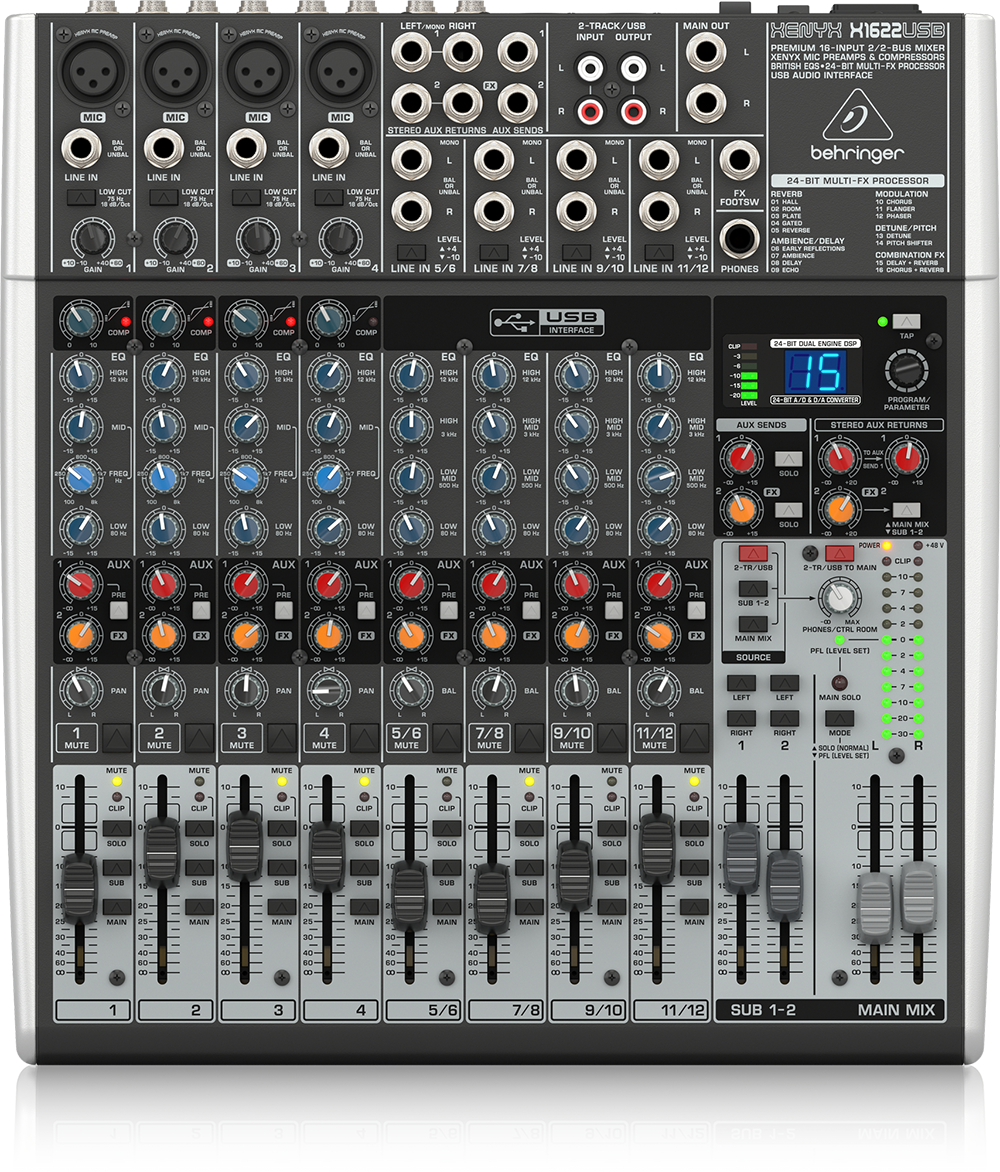The width and height of the screenshot is (1000, 1172).
Task: Click the channel 9/10 fader
Action: pyautogui.click(x=575, y=875)
